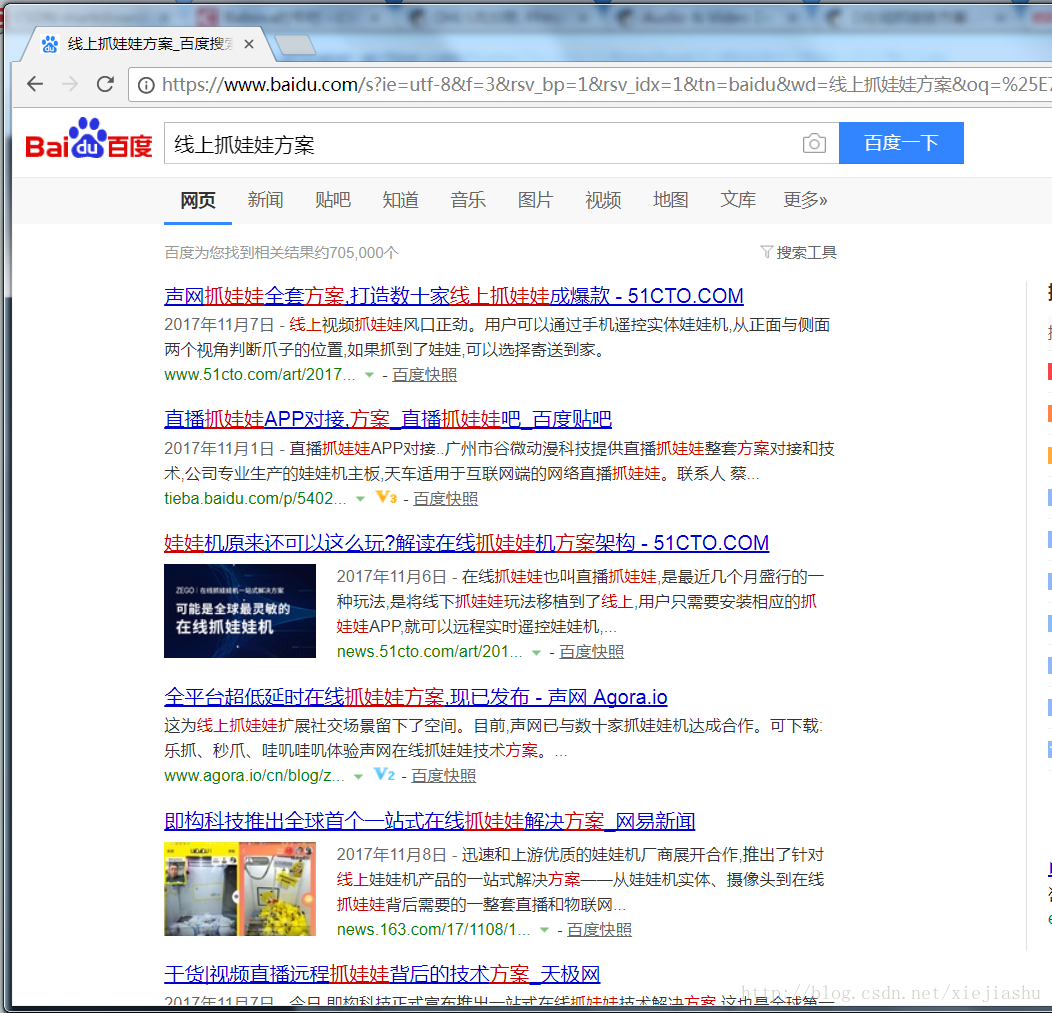Open a new browser tab
The width and height of the screenshot is (1052, 1013).
point(294,45)
